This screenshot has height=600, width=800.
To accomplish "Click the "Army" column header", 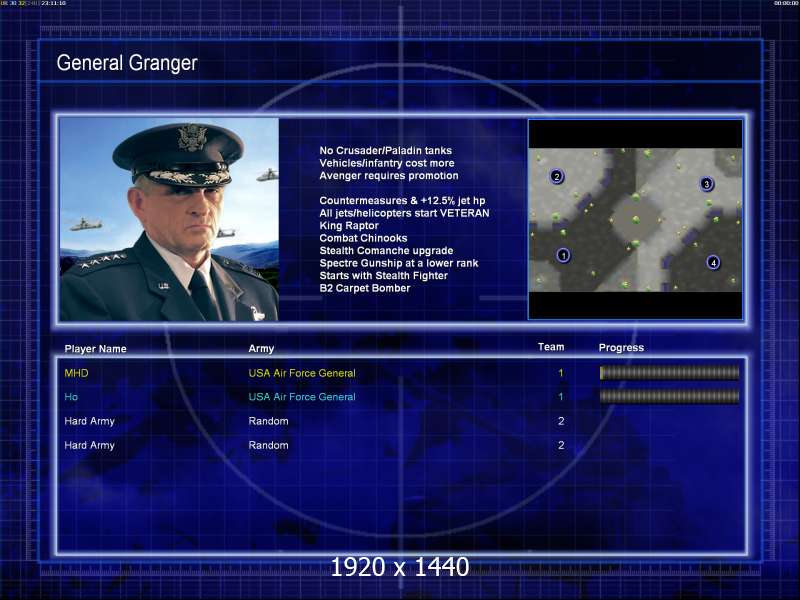I will (x=261, y=348).
